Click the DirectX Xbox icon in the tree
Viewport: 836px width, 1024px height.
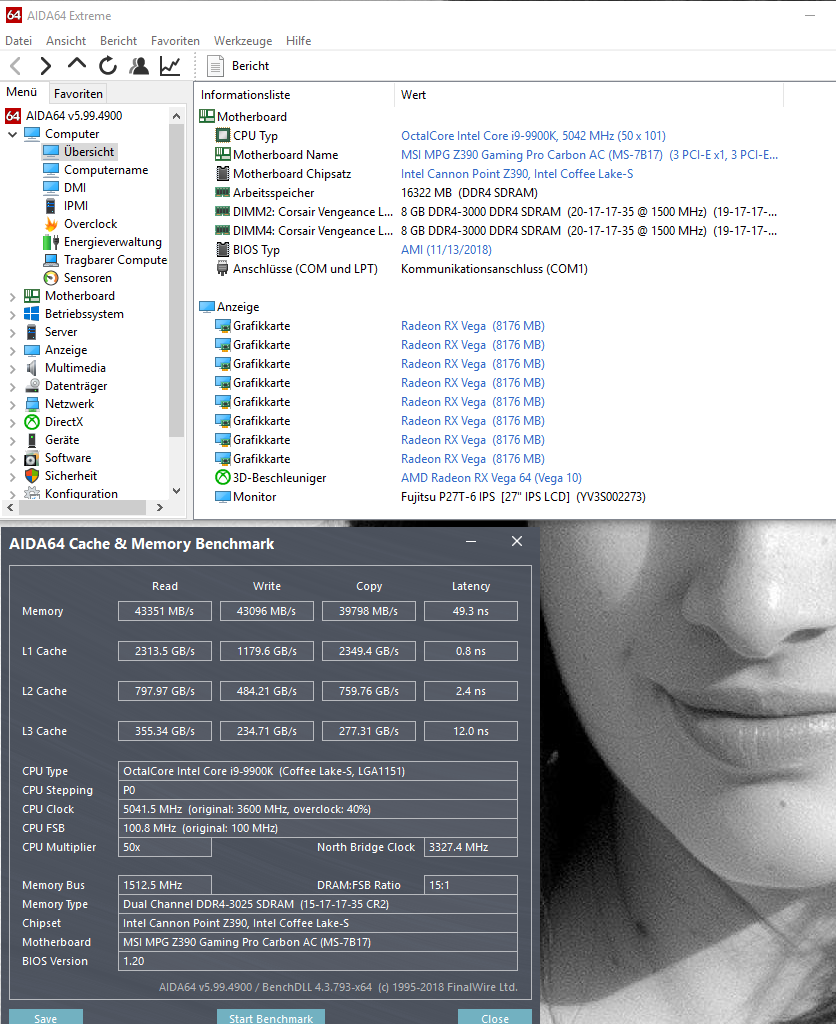click(31, 423)
